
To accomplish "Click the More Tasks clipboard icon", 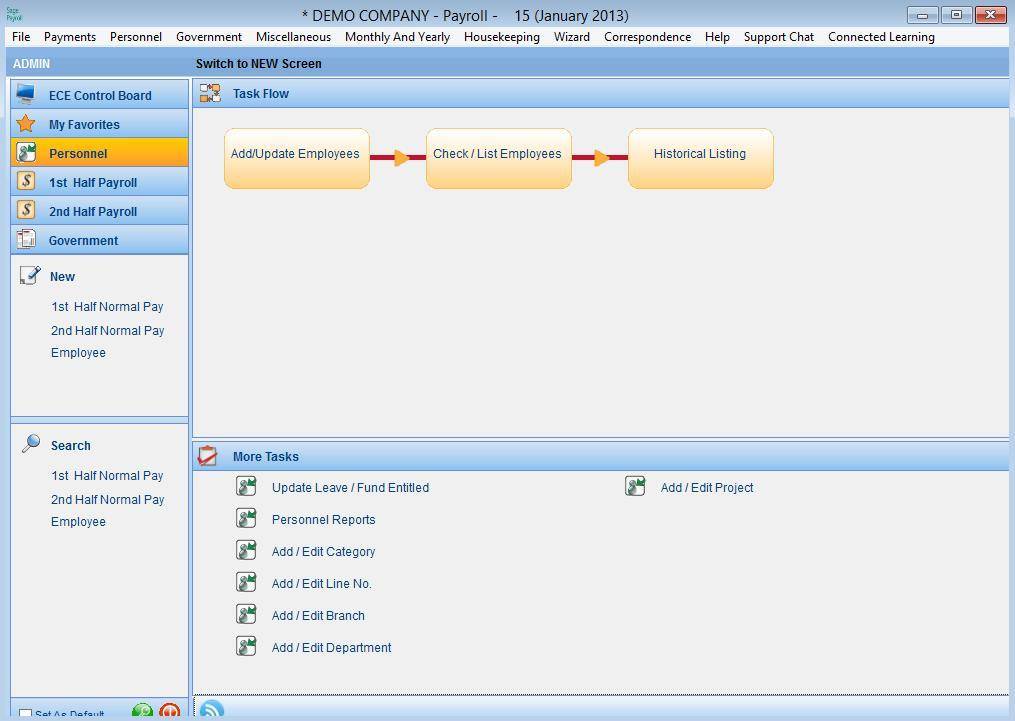I will click(208, 456).
